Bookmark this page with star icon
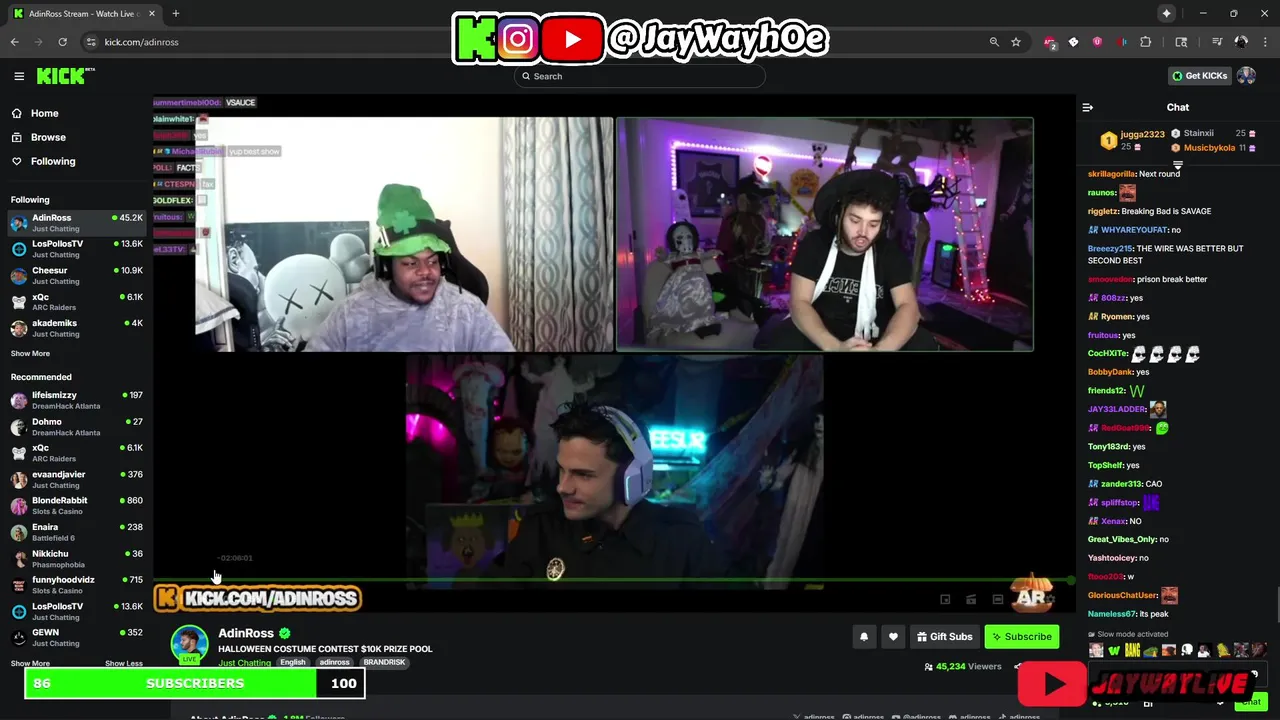Screen dimensions: 1280x720 coord(1016,42)
